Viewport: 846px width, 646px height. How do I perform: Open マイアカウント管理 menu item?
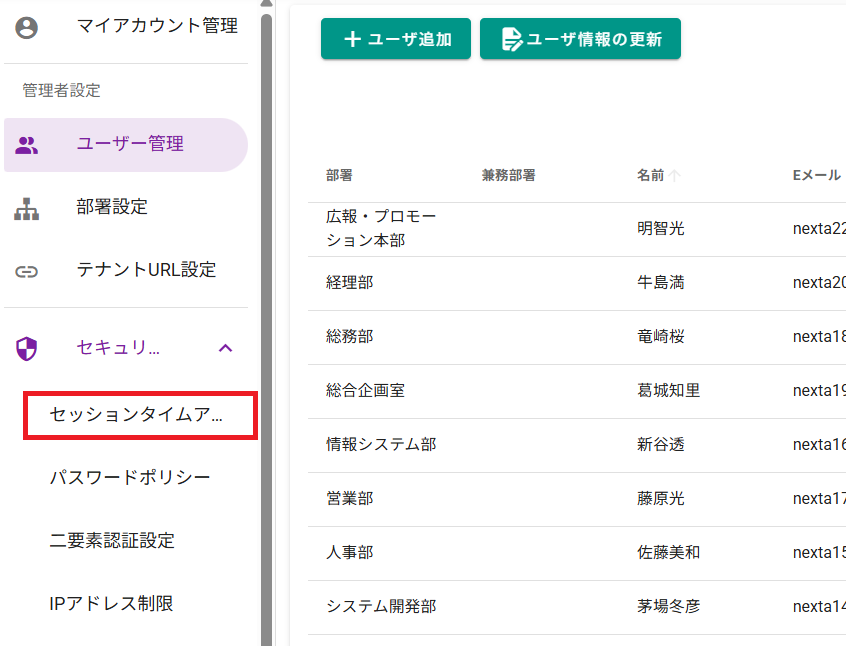point(157,27)
